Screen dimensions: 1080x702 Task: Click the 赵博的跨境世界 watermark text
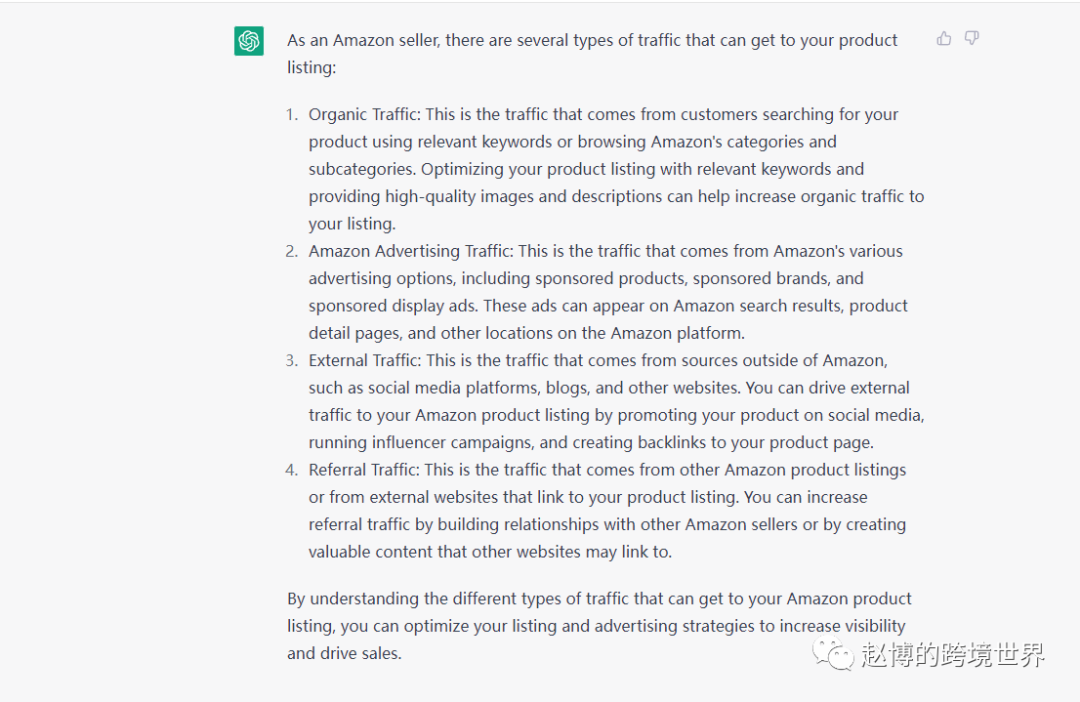coord(951,655)
